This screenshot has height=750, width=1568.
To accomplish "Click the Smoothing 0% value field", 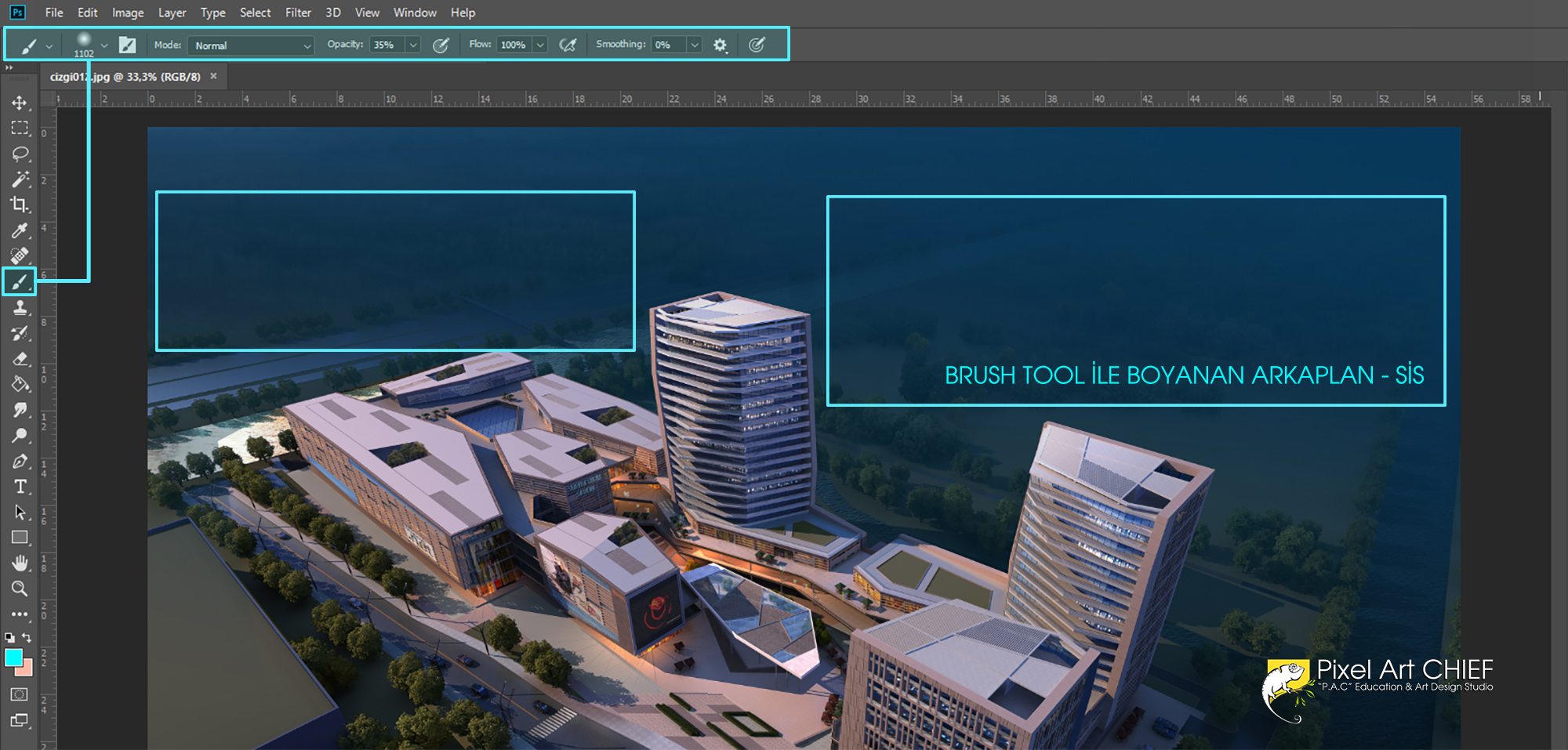I will click(x=669, y=45).
